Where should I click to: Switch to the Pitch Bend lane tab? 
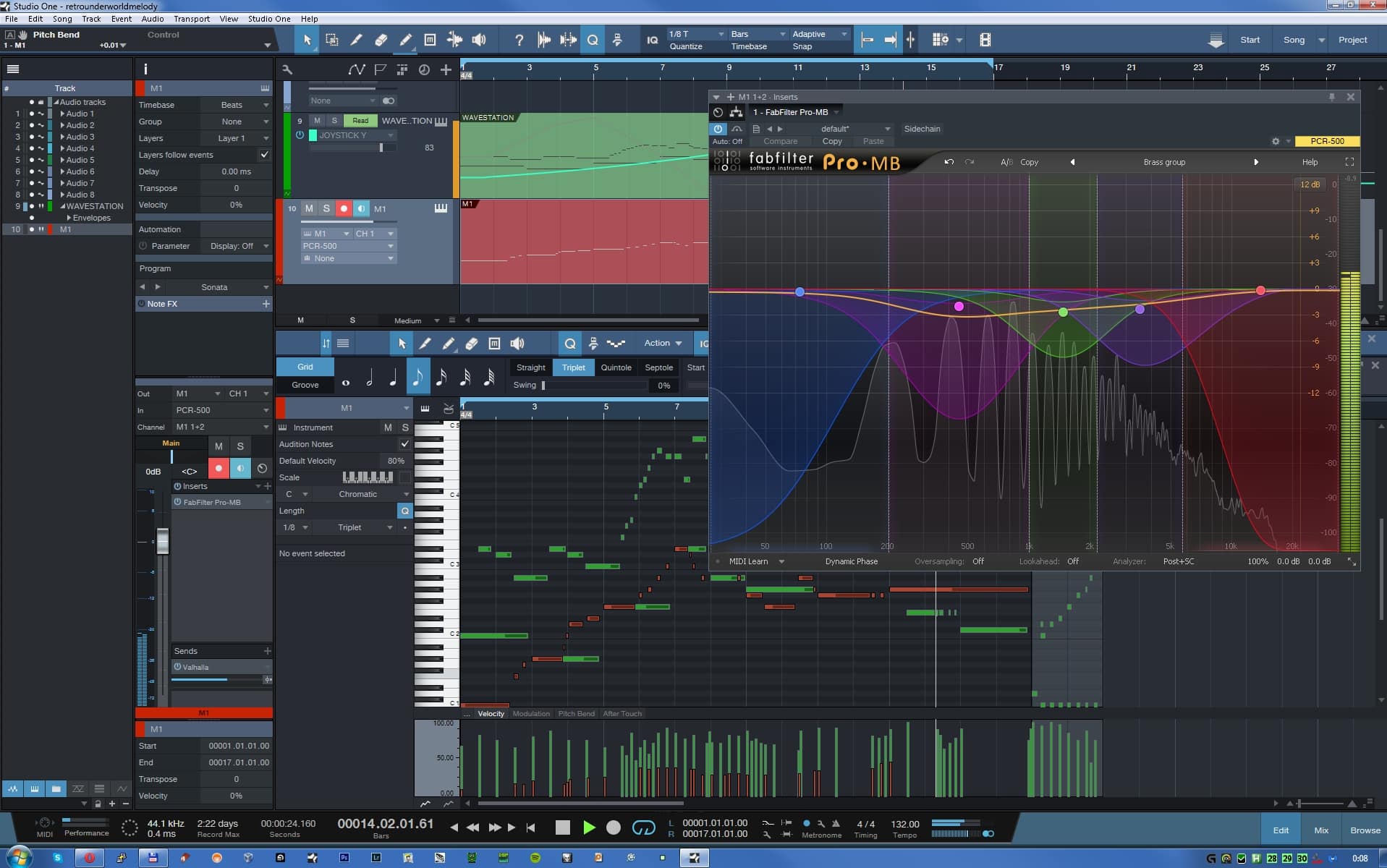click(576, 713)
